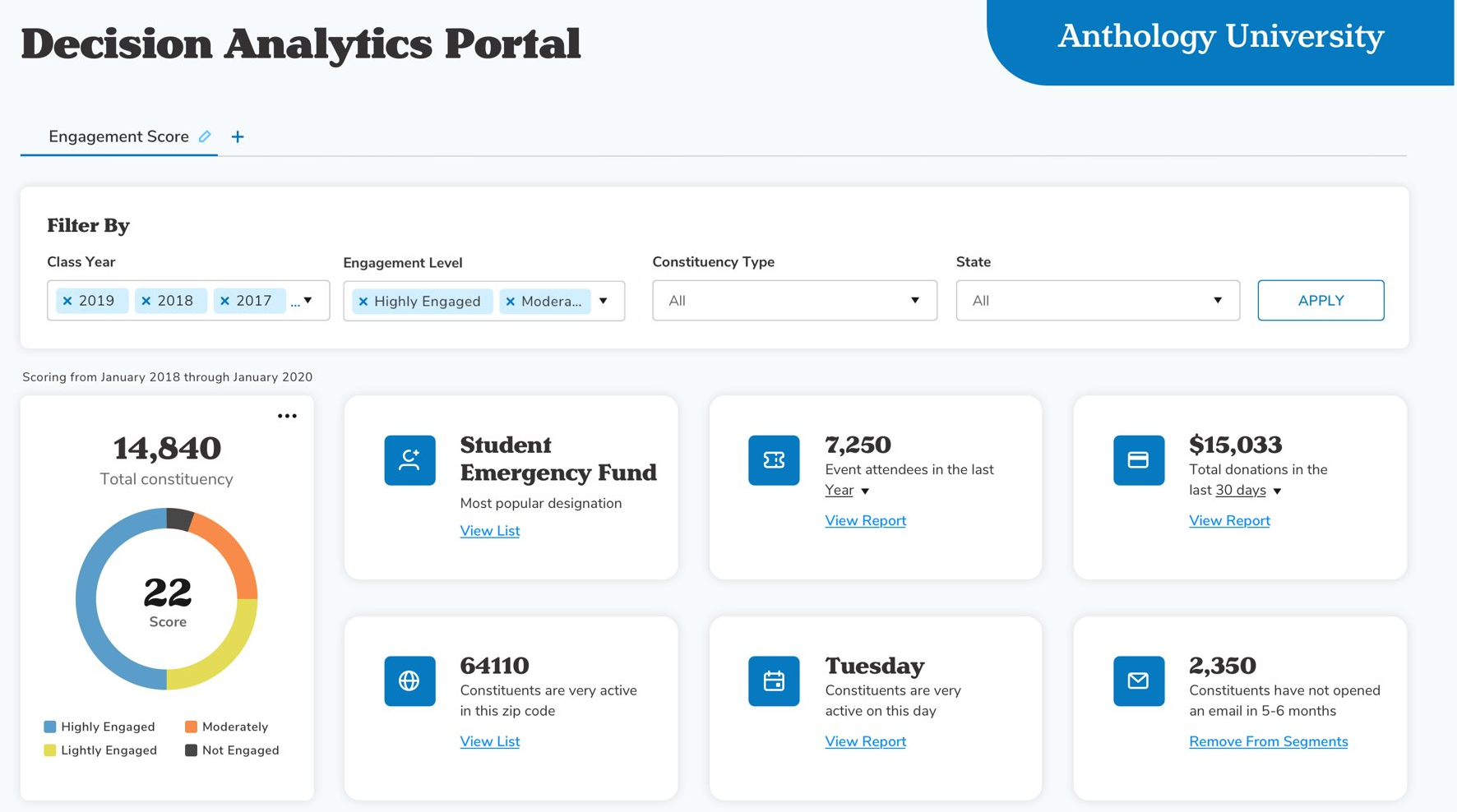The width and height of the screenshot is (1457, 812).
Task: Change the event attendees Year period dropdown
Action: coord(847,491)
